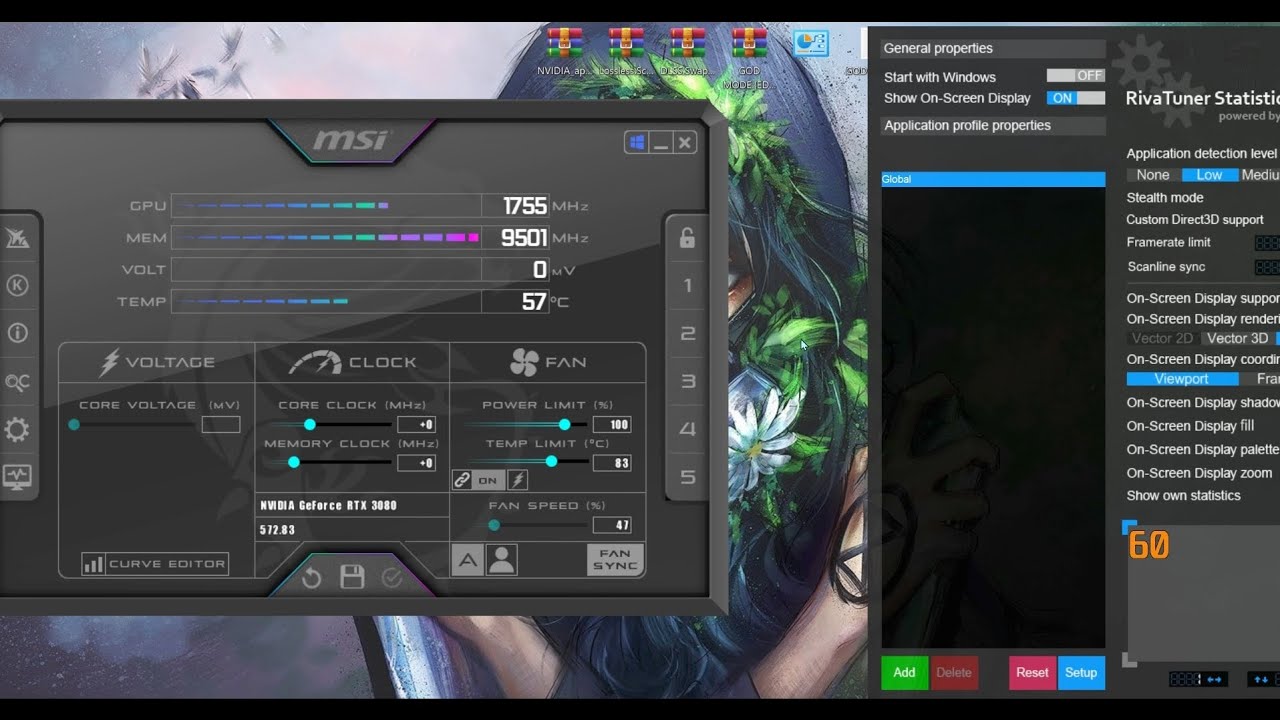1280x720 pixels.
Task: Click the Fan Speed value field showing 47
Action: pos(612,525)
